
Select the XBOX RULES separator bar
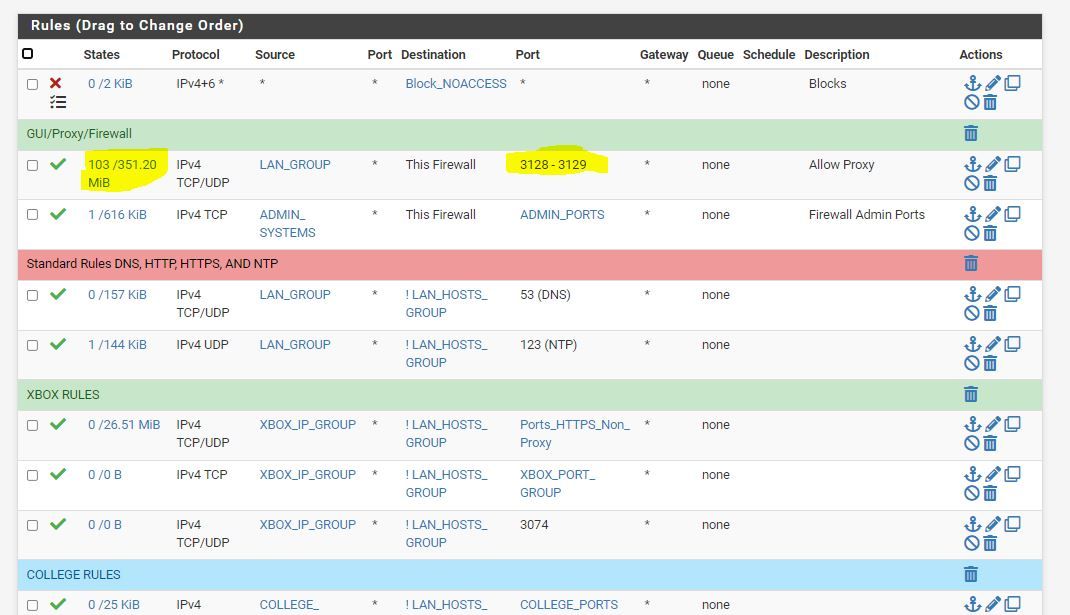click(x=530, y=395)
